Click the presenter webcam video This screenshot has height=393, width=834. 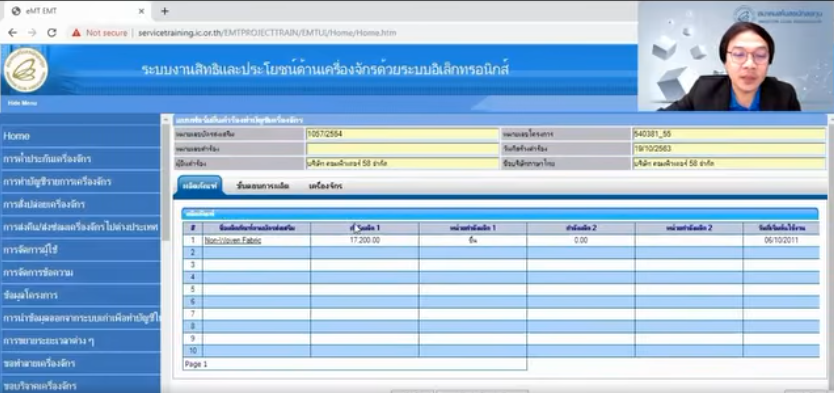click(736, 56)
